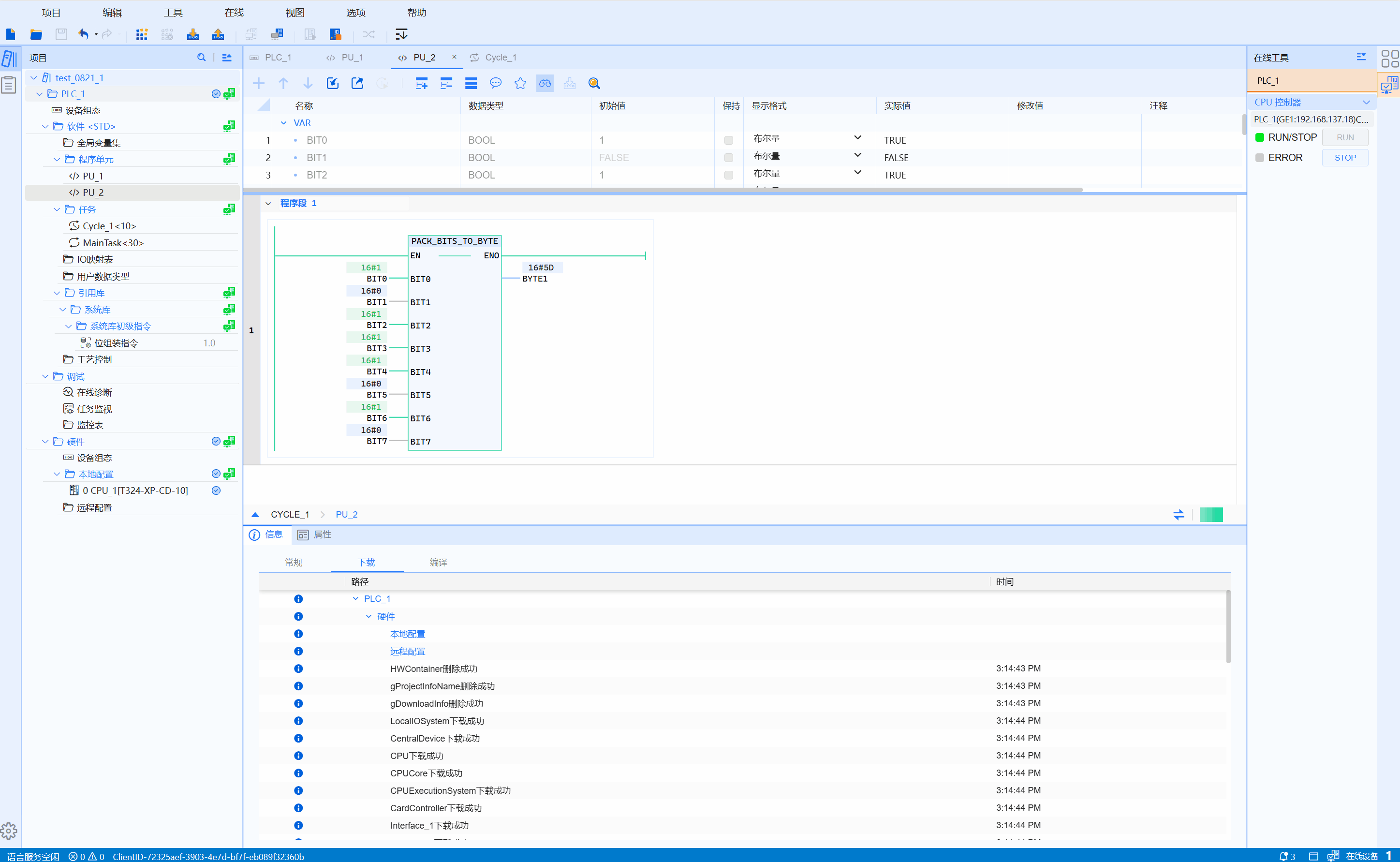The height and width of the screenshot is (862, 1400).
Task: Select MainTask<30> in project tree
Action: (x=113, y=243)
